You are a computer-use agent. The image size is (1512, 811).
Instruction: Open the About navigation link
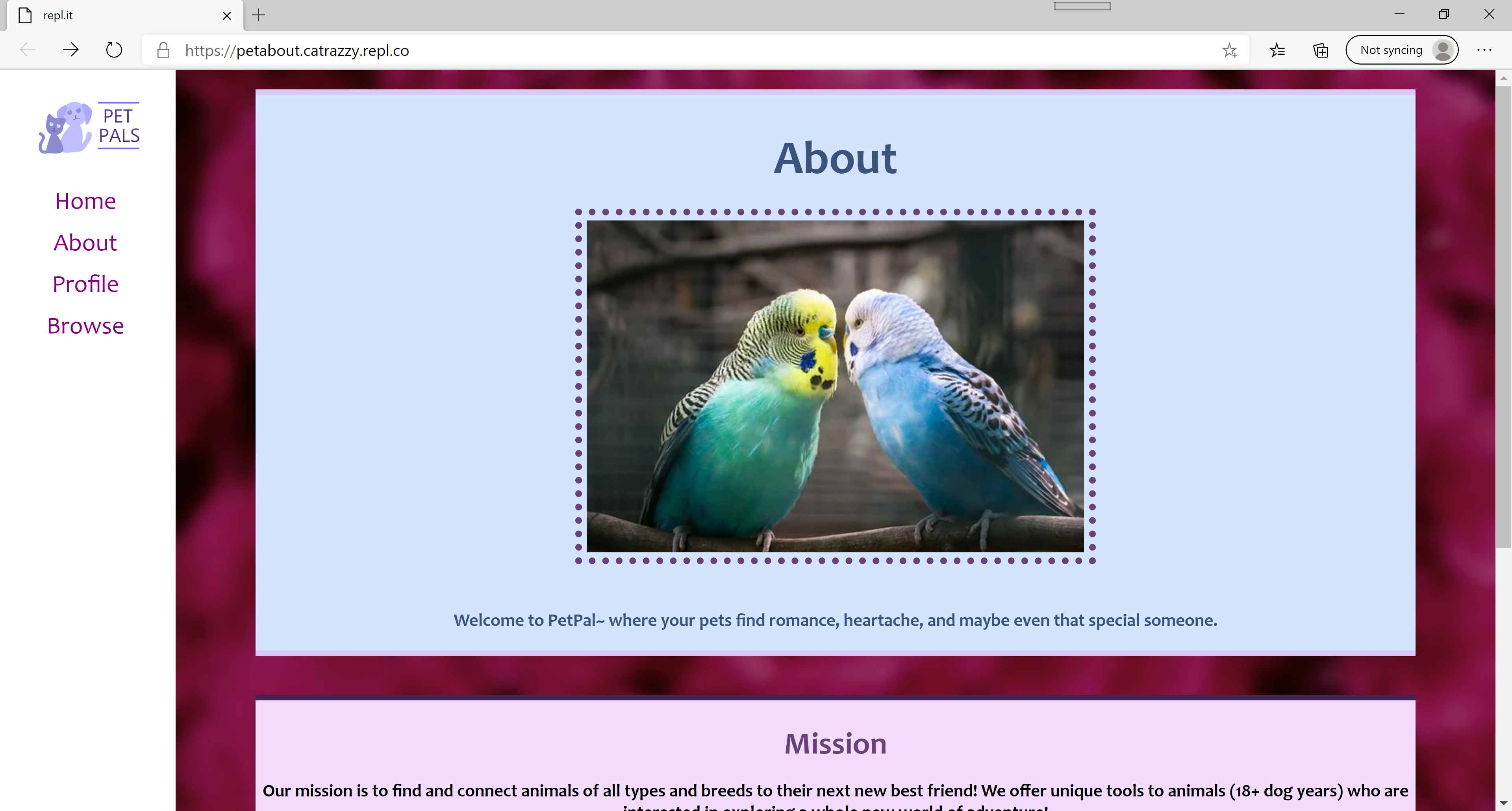coord(86,243)
